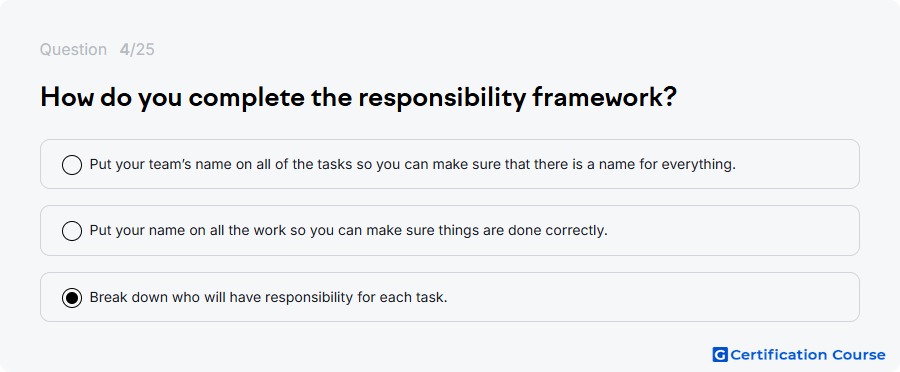Click the word 'framework?' in the heading
900x372 pixels.
(604, 98)
